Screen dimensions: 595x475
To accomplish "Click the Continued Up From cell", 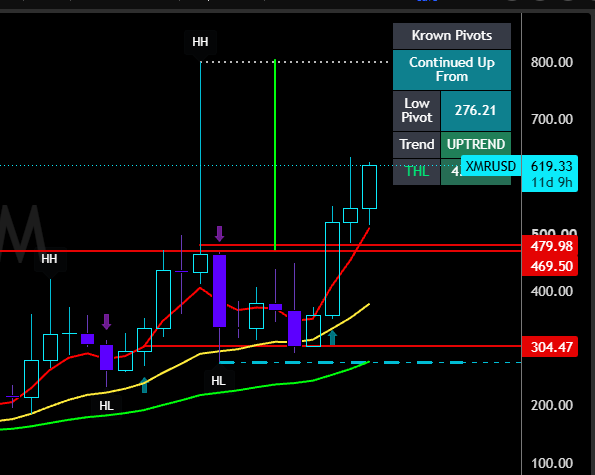I will [x=452, y=70].
